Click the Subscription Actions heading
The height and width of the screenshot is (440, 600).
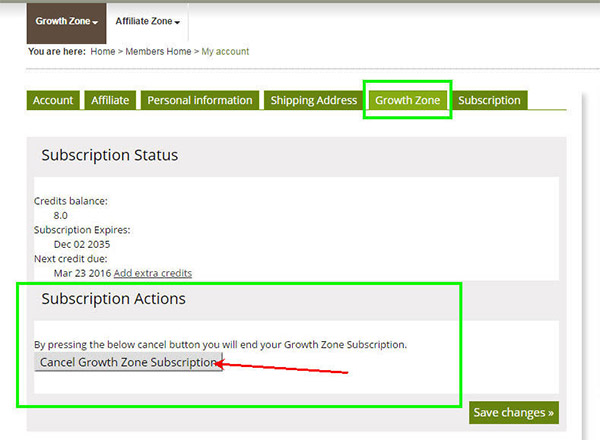coord(114,299)
